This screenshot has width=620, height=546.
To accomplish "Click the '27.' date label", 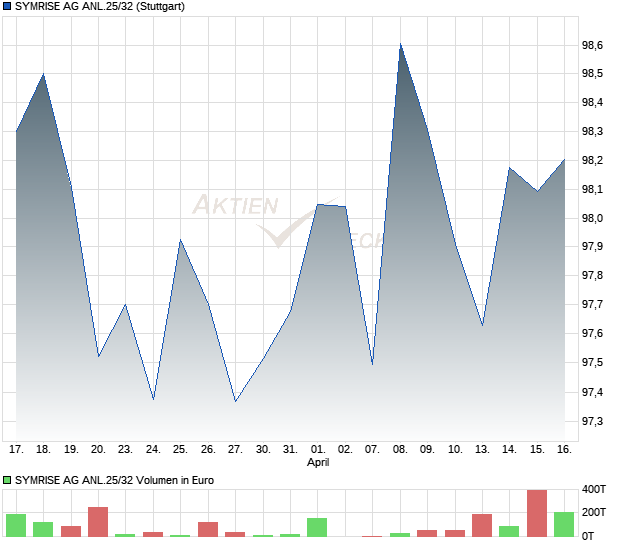I will [235, 450].
